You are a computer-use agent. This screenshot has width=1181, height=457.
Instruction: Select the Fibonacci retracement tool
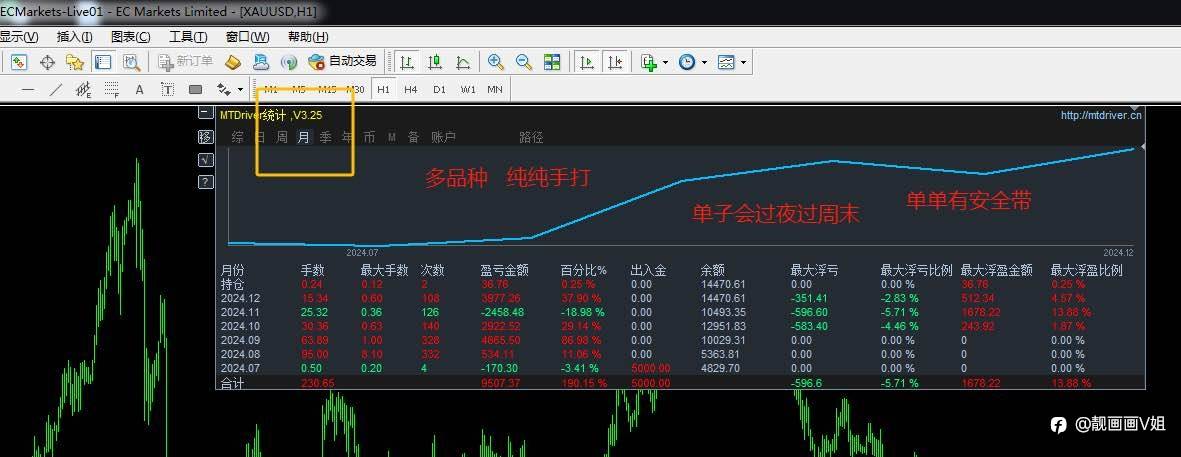pyautogui.click(x=111, y=90)
